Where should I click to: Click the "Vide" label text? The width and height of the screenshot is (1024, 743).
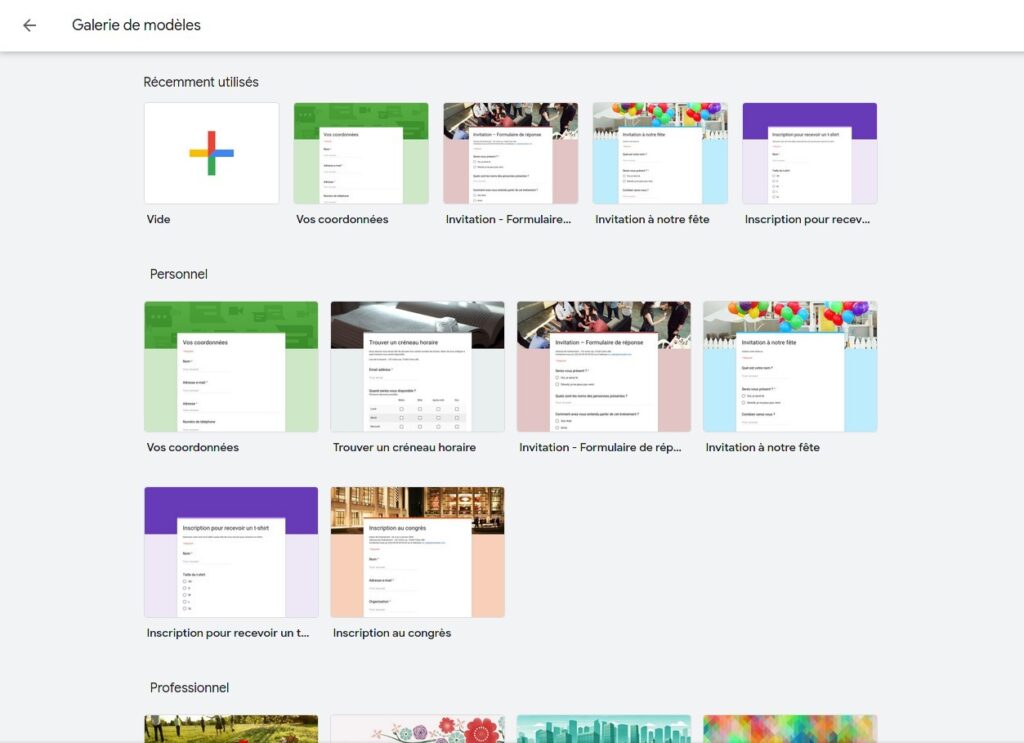[159, 219]
